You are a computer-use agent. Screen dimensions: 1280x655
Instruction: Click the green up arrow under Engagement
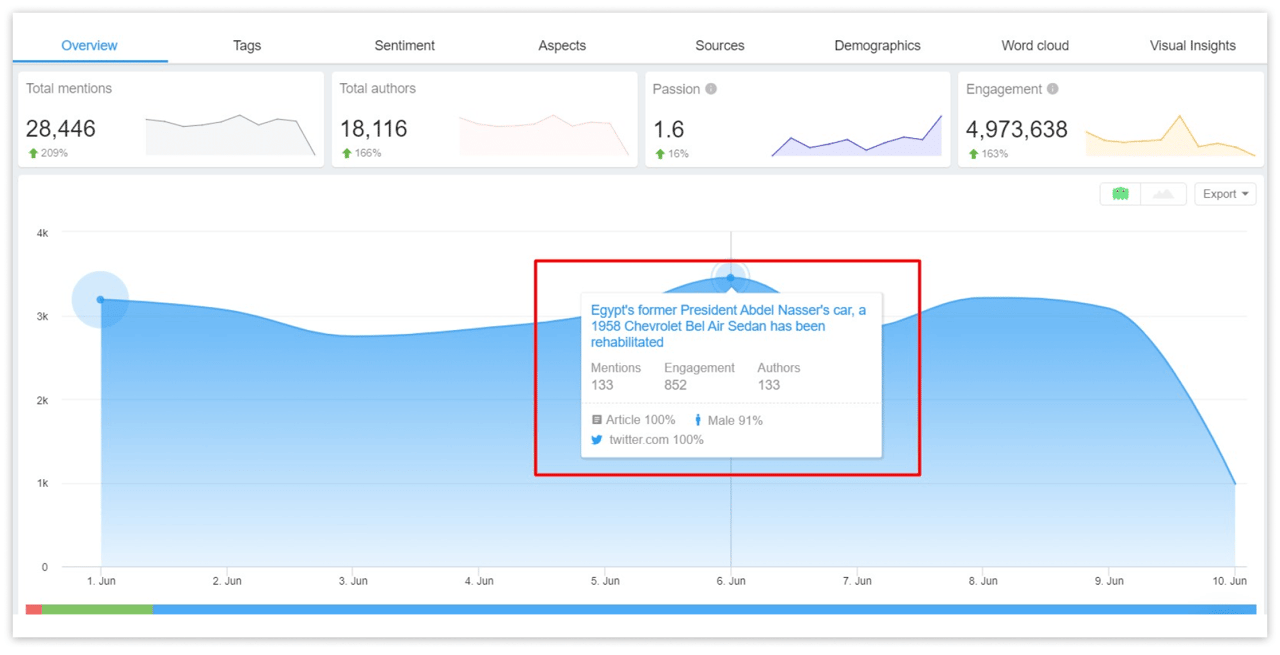[x=973, y=154]
